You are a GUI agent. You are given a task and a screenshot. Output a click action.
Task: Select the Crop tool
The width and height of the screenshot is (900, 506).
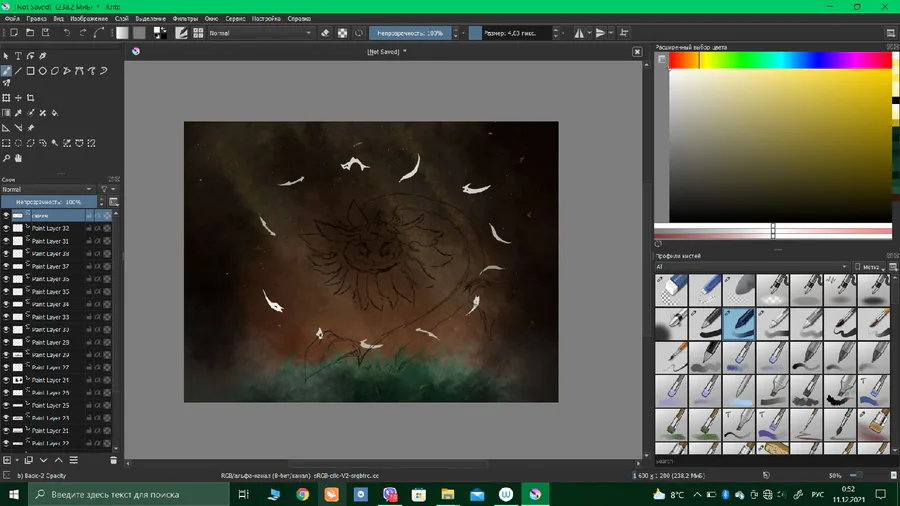tap(30, 98)
